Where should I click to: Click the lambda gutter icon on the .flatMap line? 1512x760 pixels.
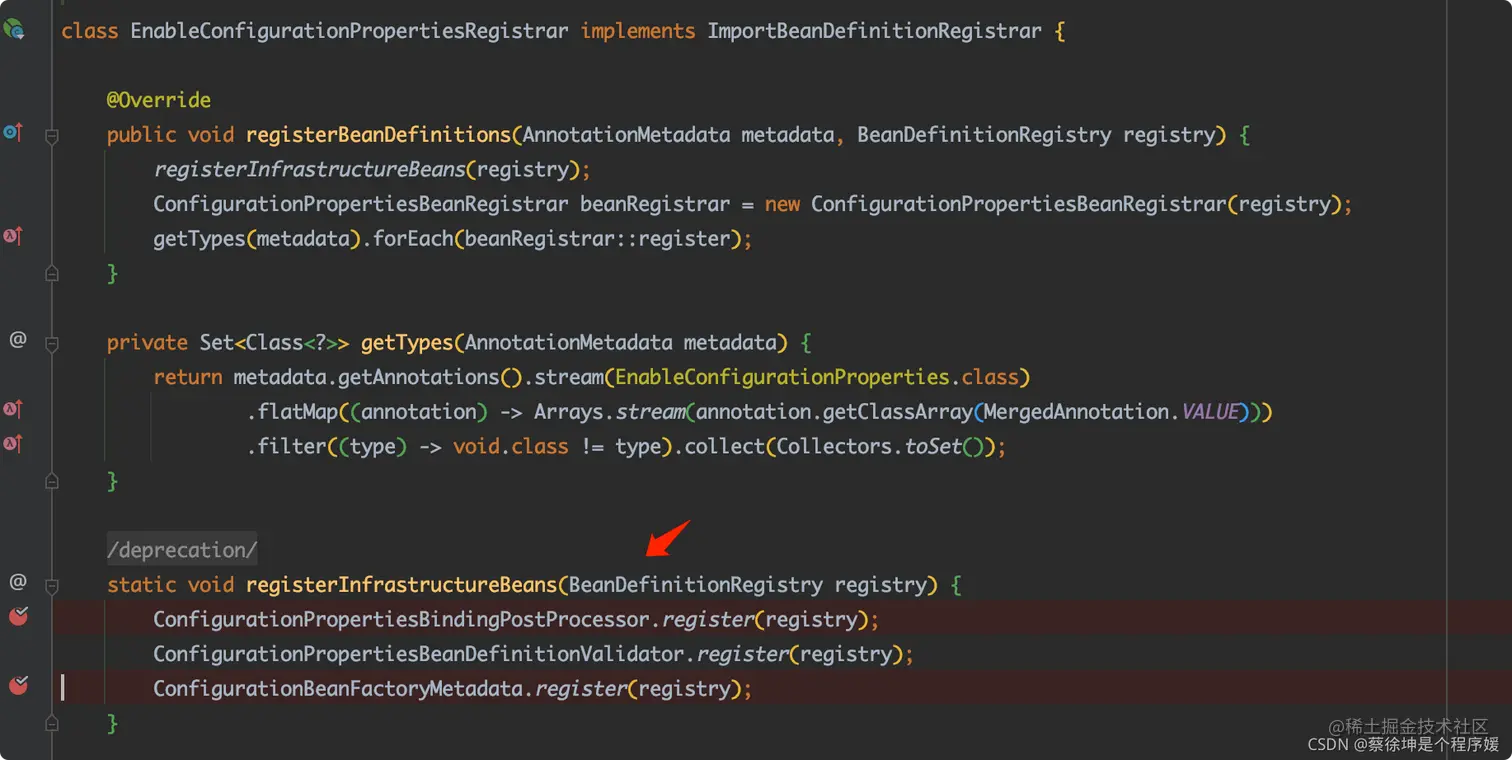tap(12, 409)
